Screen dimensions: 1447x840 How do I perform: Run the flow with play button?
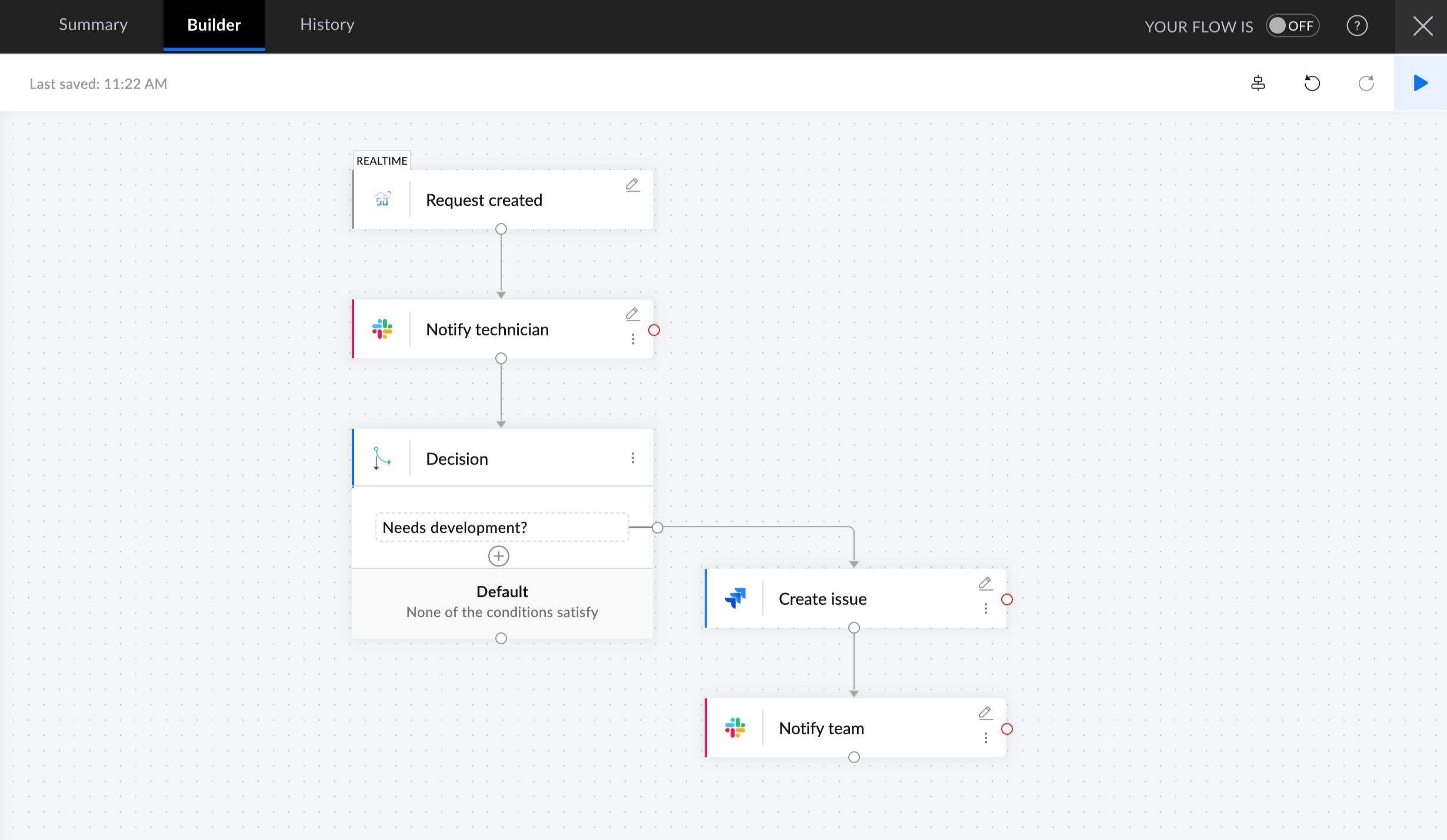[1420, 83]
